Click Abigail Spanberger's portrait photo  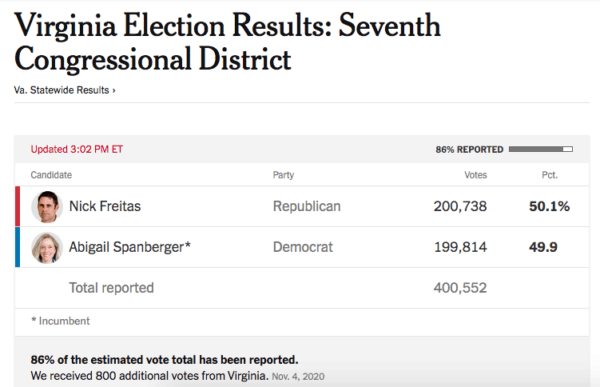pyautogui.click(x=47, y=248)
